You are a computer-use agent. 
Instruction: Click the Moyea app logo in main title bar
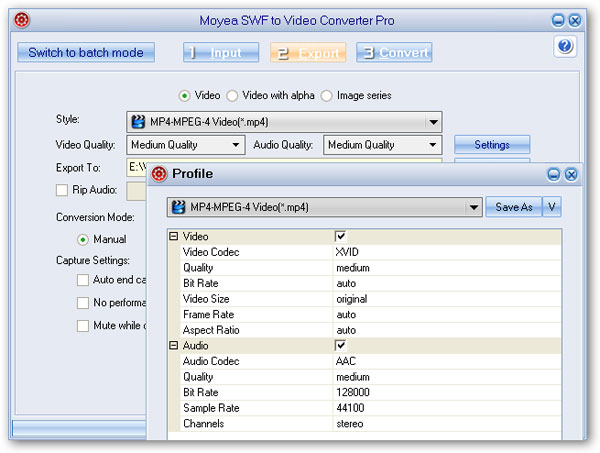coord(22,20)
